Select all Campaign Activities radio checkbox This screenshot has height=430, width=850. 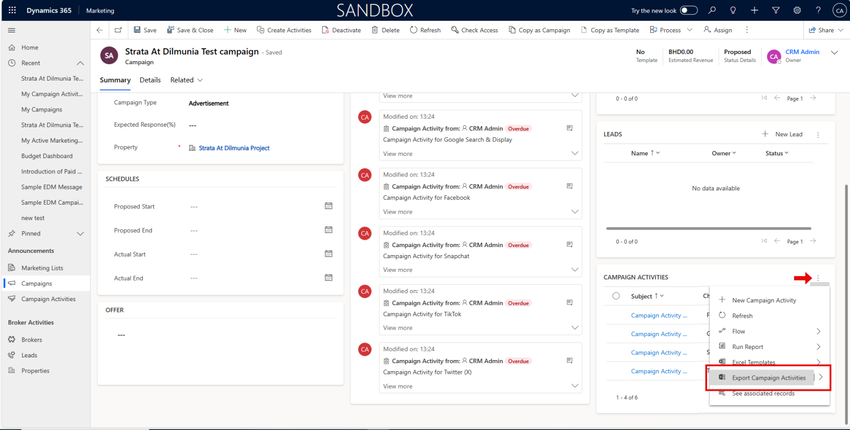click(616, 296)
